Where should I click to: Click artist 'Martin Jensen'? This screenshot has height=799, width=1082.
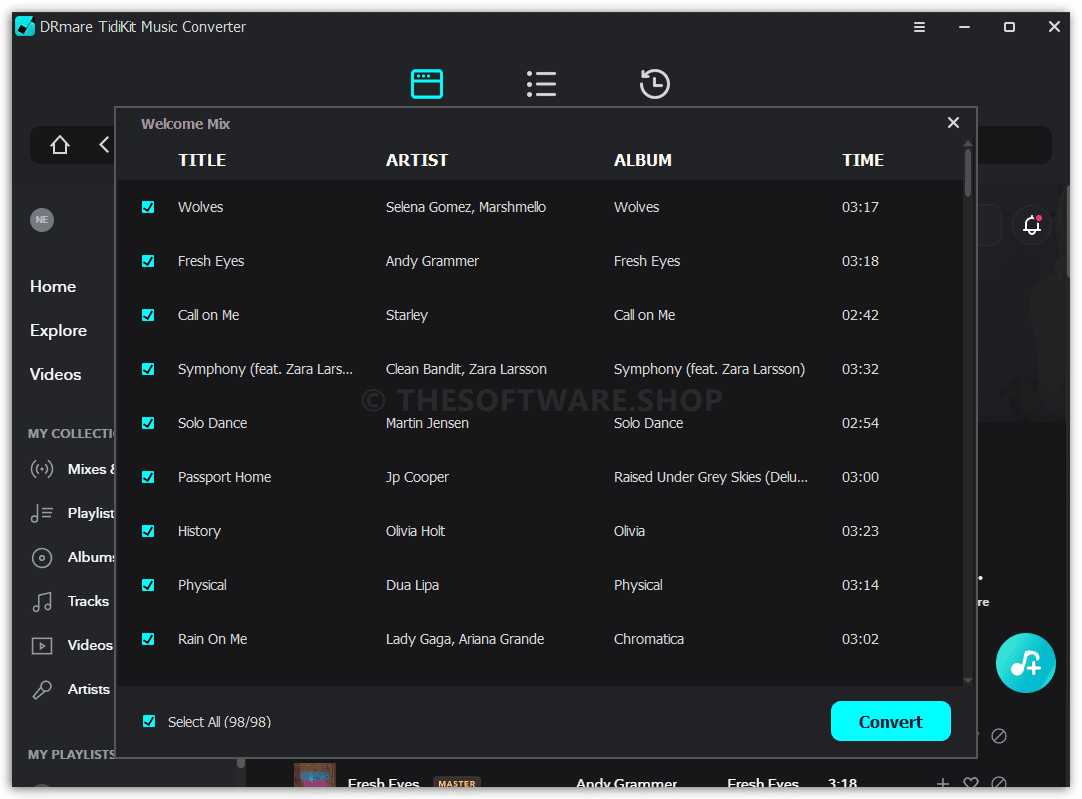427,423
